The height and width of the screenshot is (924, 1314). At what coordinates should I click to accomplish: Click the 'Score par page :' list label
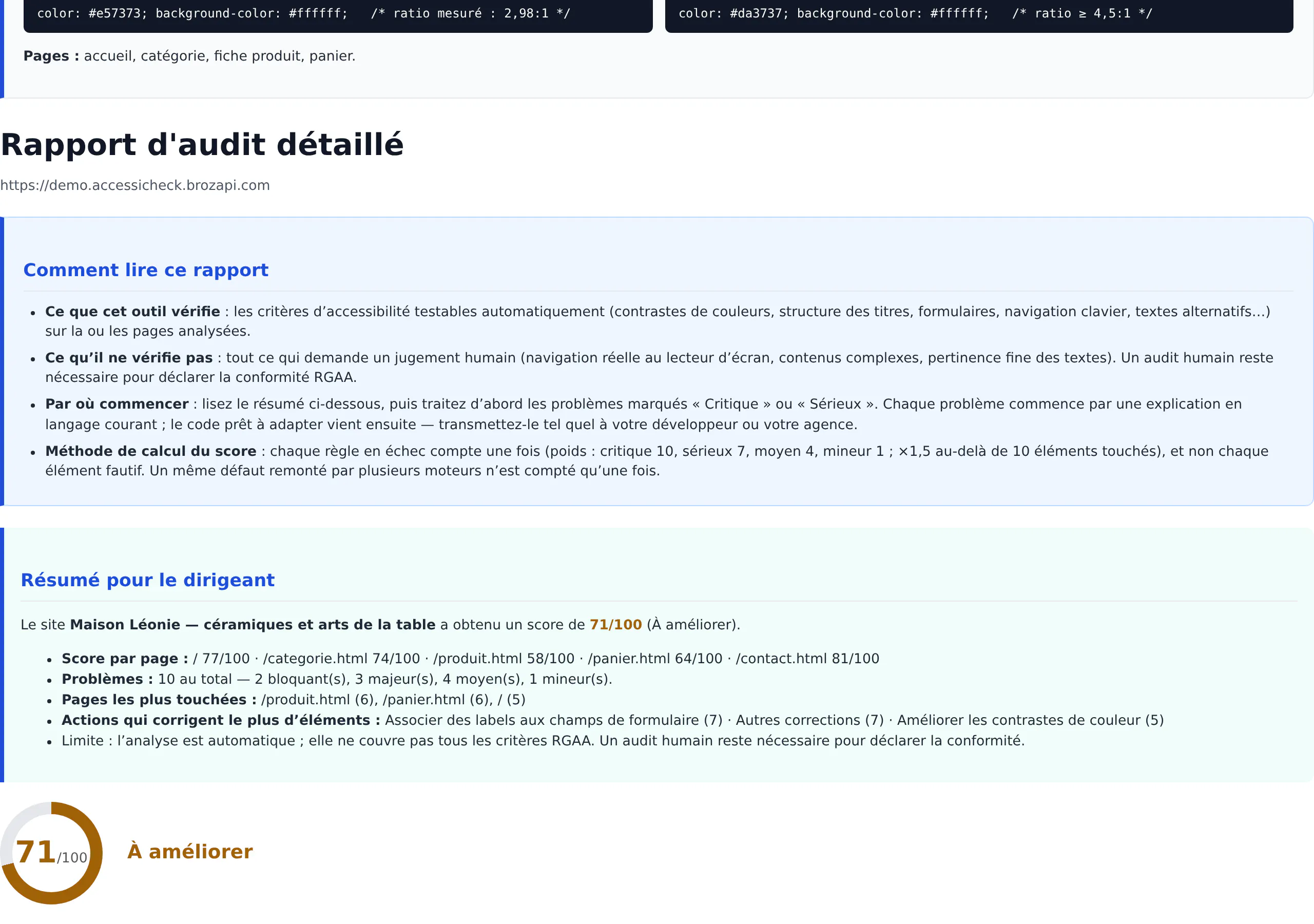pyautogui.click(x=125, y=659)
